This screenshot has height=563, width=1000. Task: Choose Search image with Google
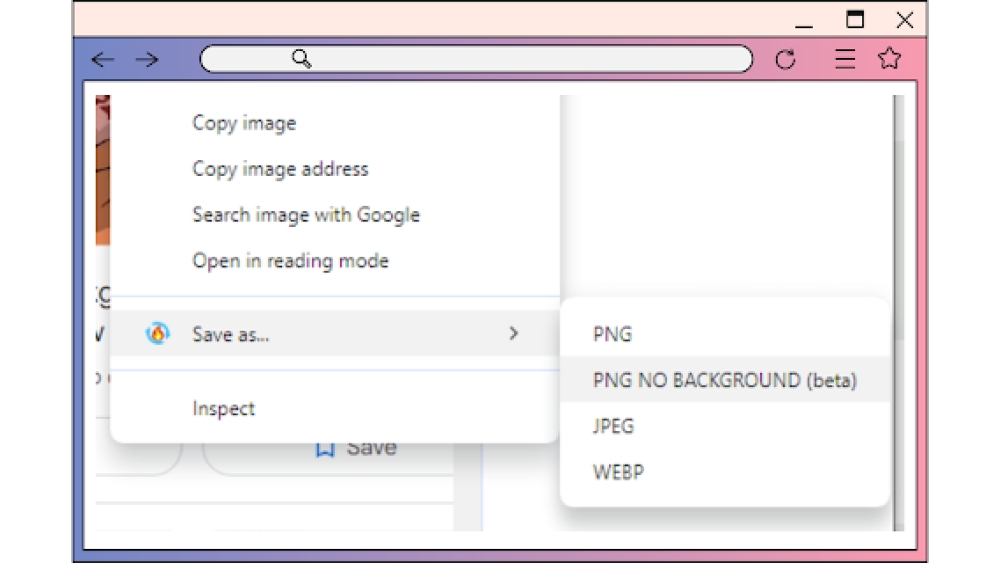pos(335,215)
